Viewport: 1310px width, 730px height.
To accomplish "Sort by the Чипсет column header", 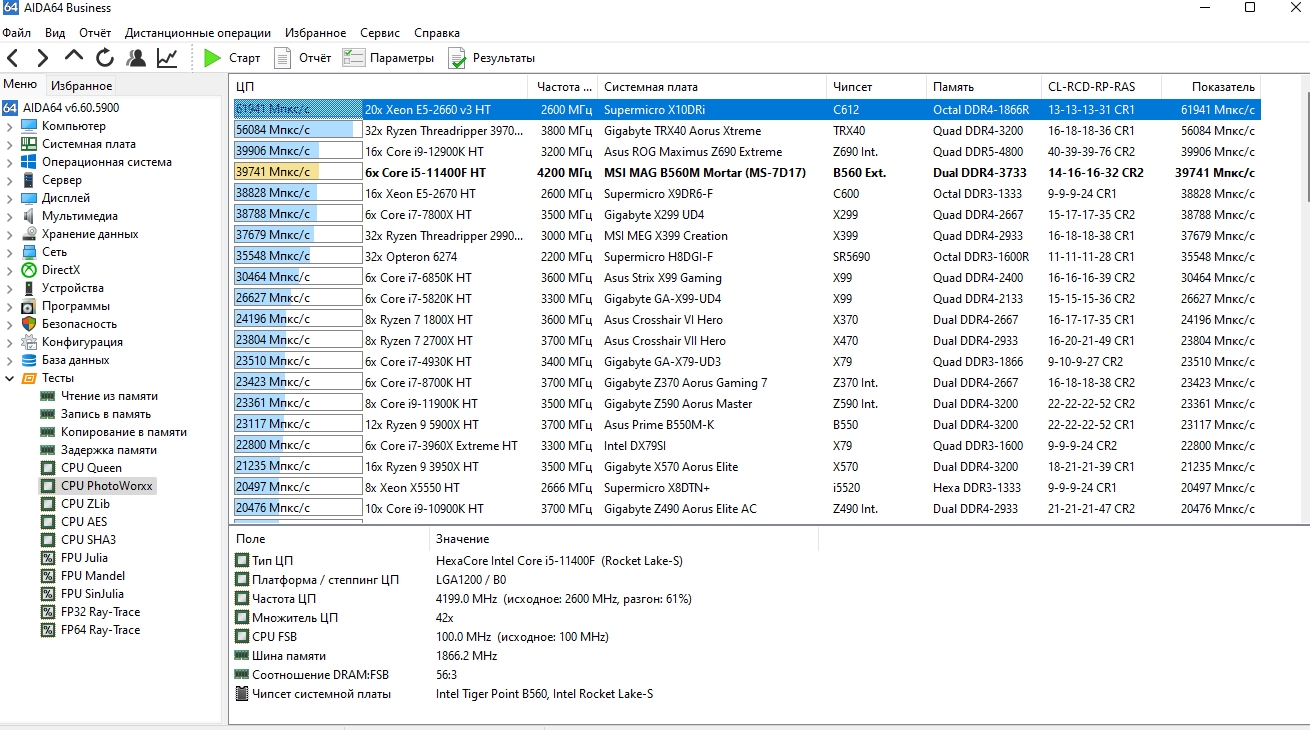I will click(x=876, y=87).
